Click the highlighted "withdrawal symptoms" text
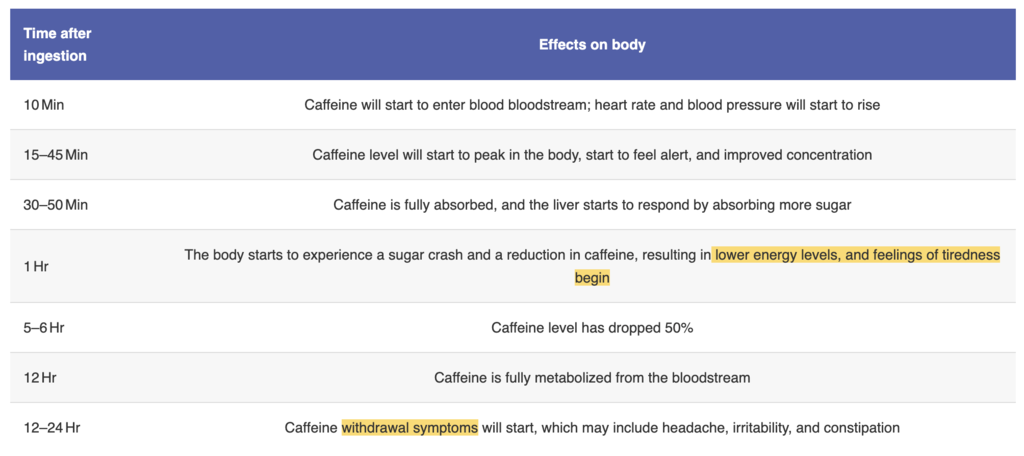Screen dimensions: 1024x456 [410, 428]
